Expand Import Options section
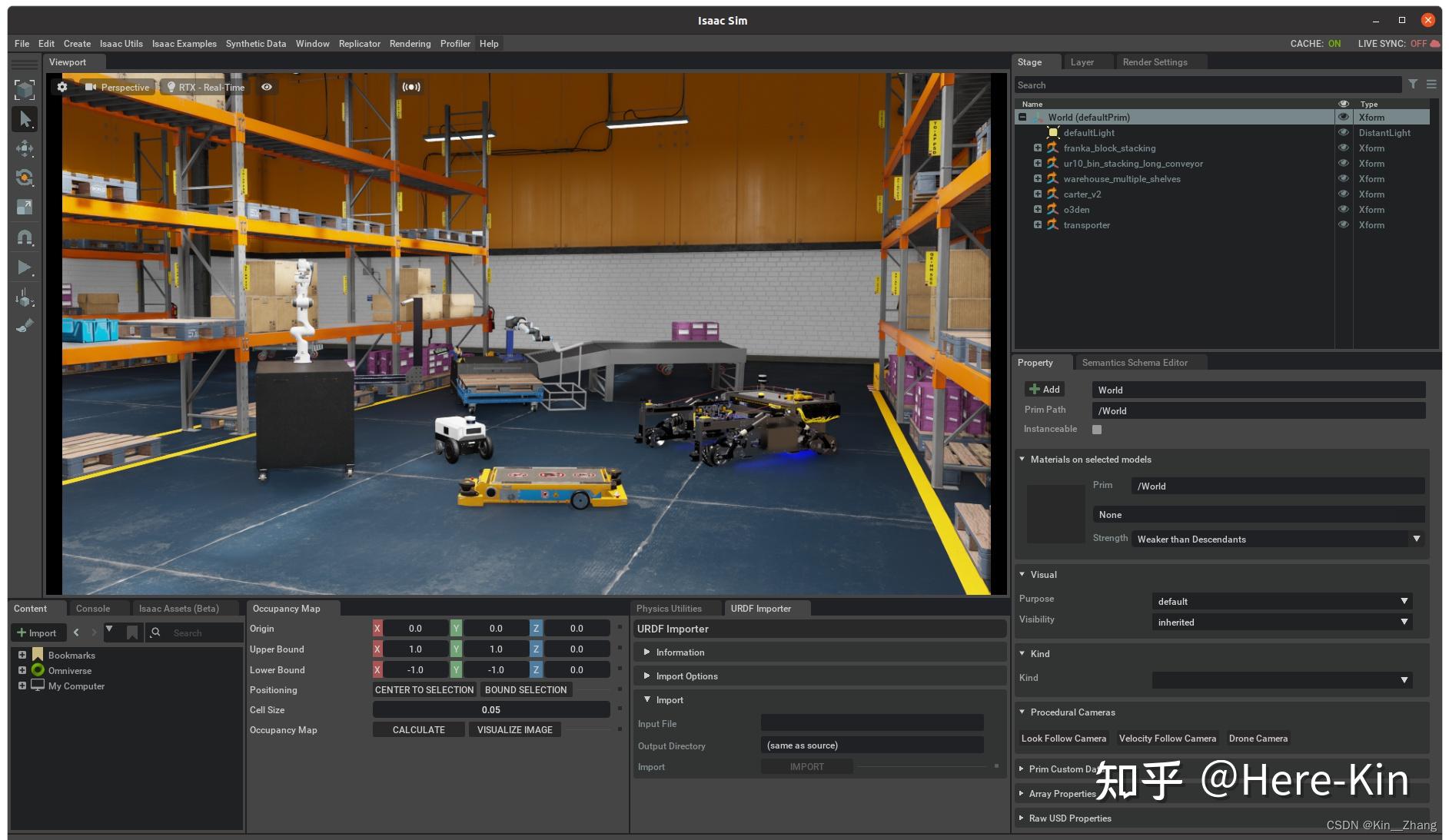 pos(819,676)
